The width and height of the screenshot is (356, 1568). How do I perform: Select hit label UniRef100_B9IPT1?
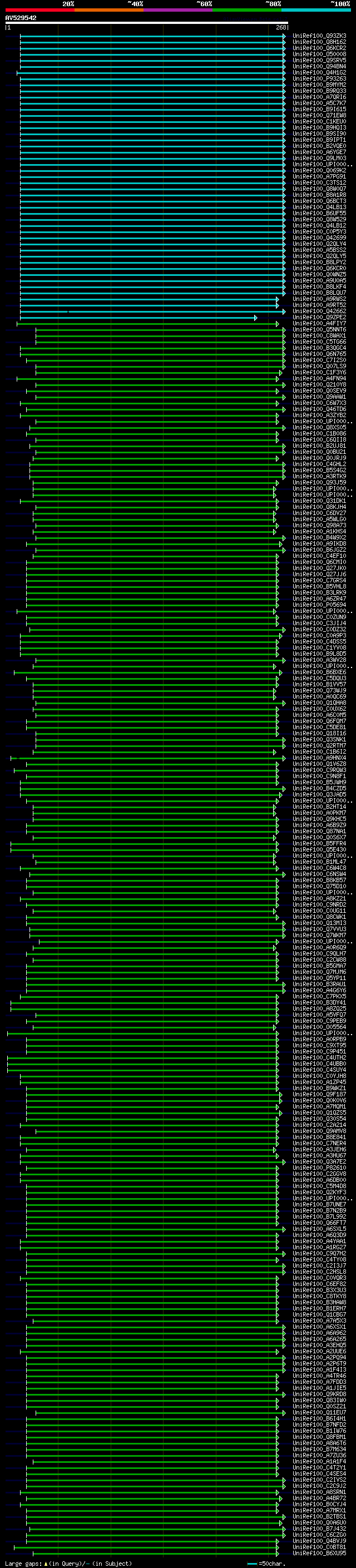pos(319,140)
